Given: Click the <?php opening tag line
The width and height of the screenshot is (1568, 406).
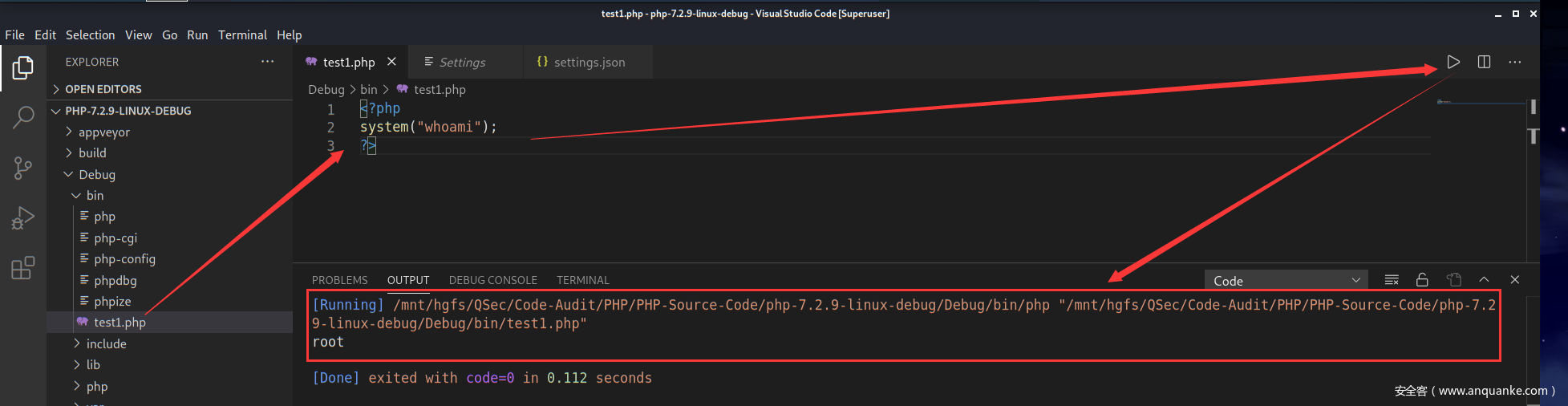Looking at the screenshot, I should pos(380,108).
